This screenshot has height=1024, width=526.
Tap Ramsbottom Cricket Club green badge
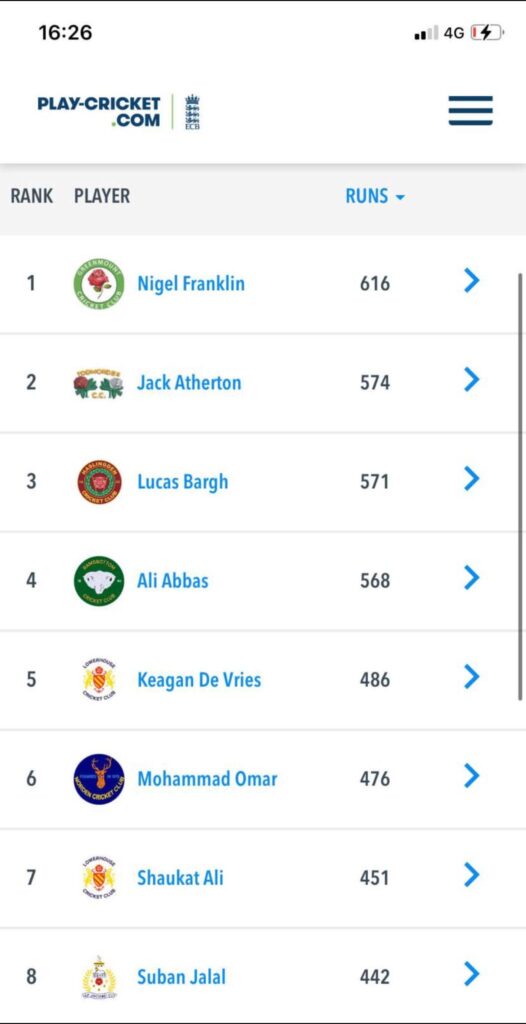(x=99, y=581)
